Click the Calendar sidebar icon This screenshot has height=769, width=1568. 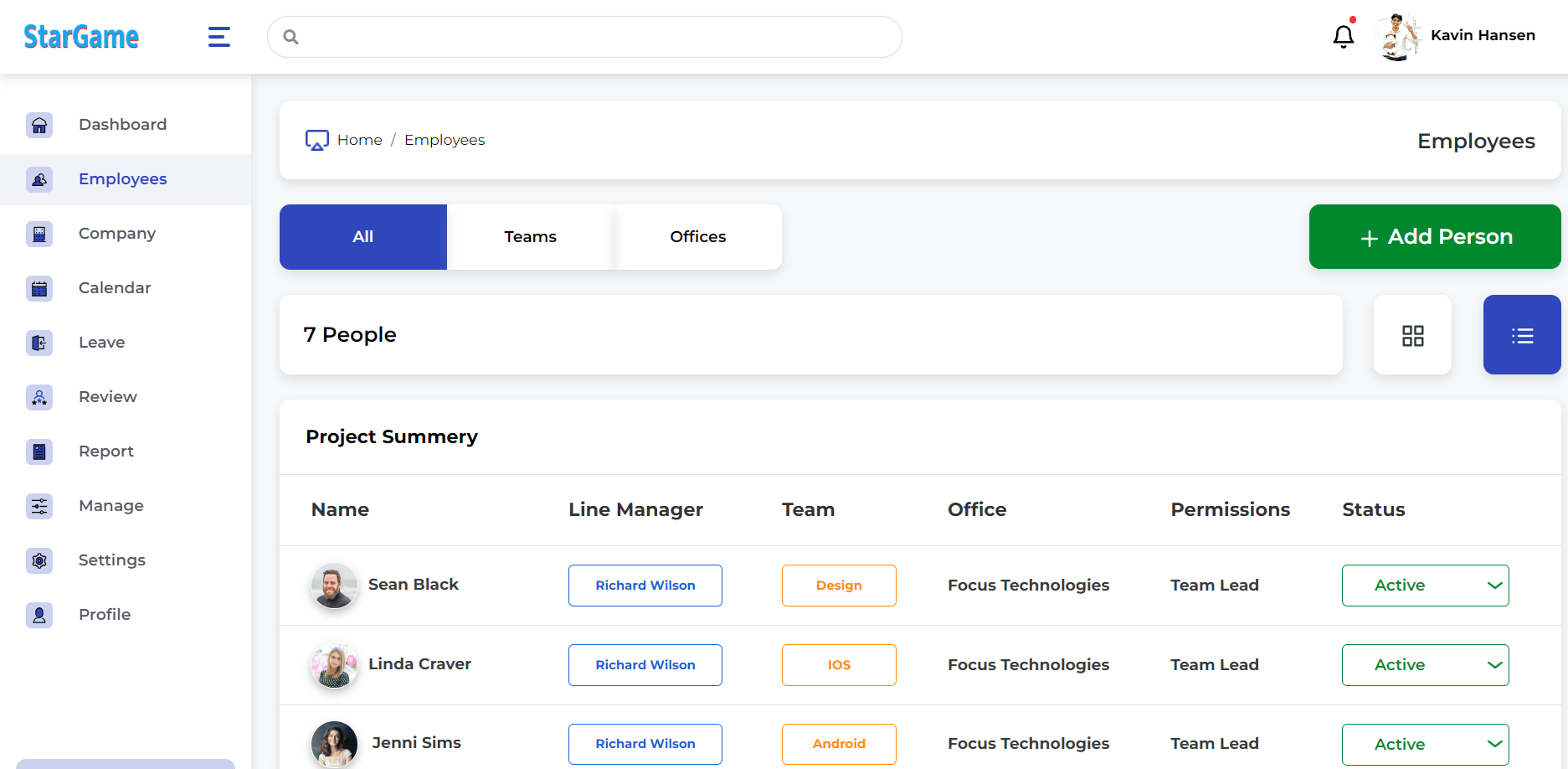(x=39, y=288)
